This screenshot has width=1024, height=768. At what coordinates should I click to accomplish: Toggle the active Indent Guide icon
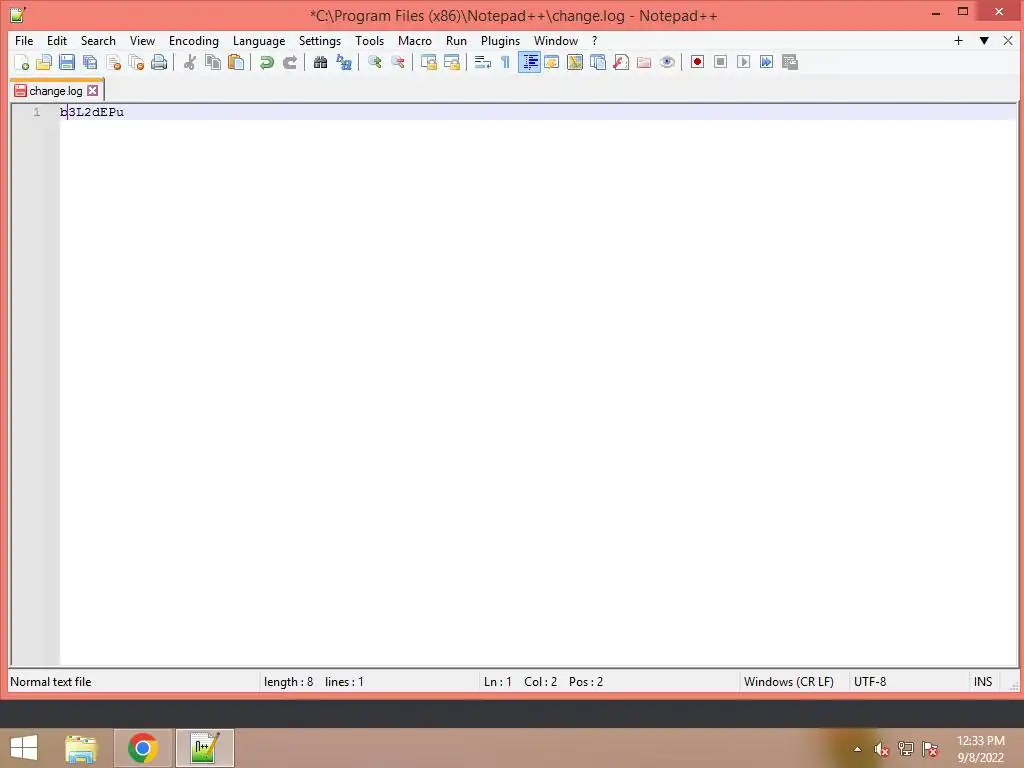(x=529, y=62)
